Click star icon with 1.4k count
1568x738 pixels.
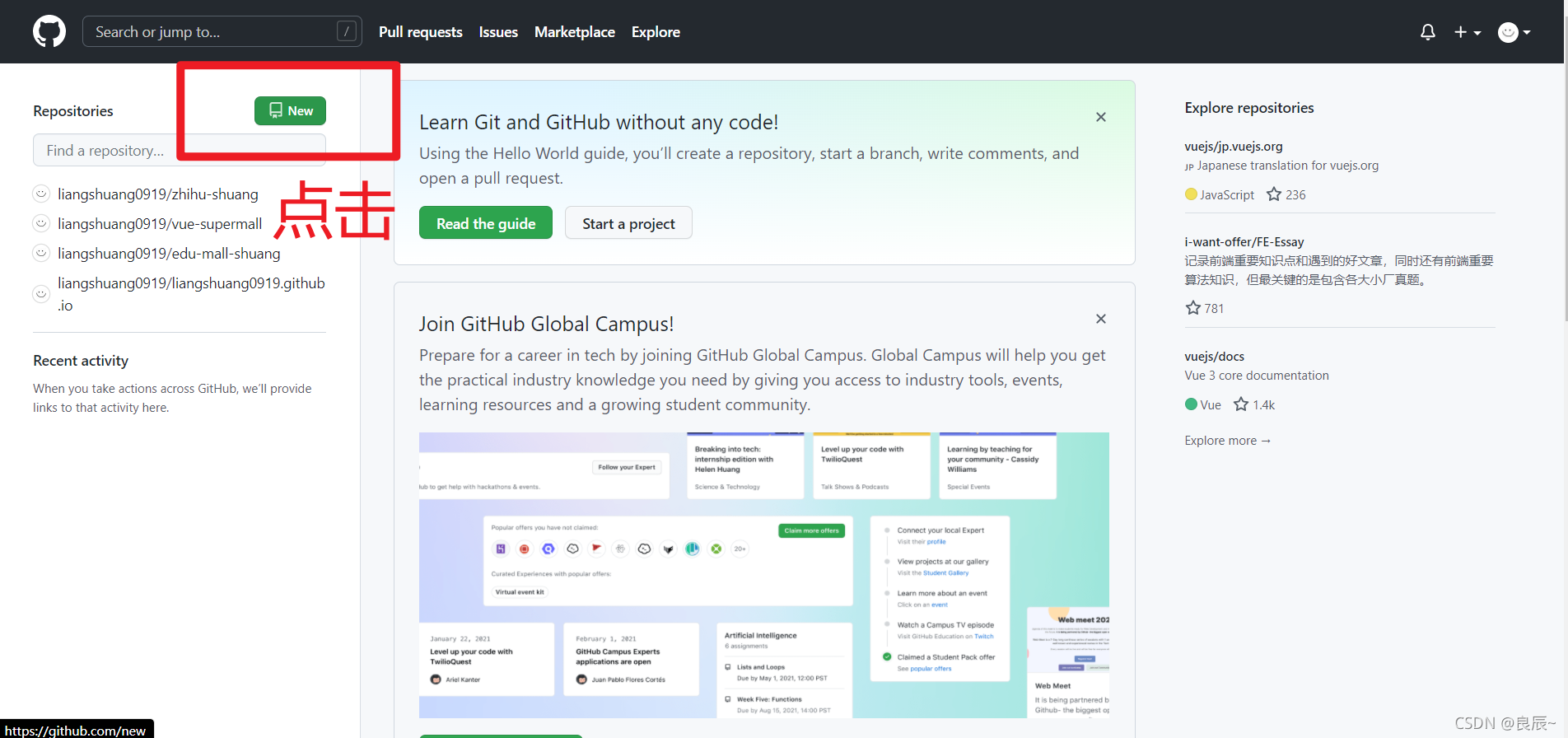pos(1241,404)
